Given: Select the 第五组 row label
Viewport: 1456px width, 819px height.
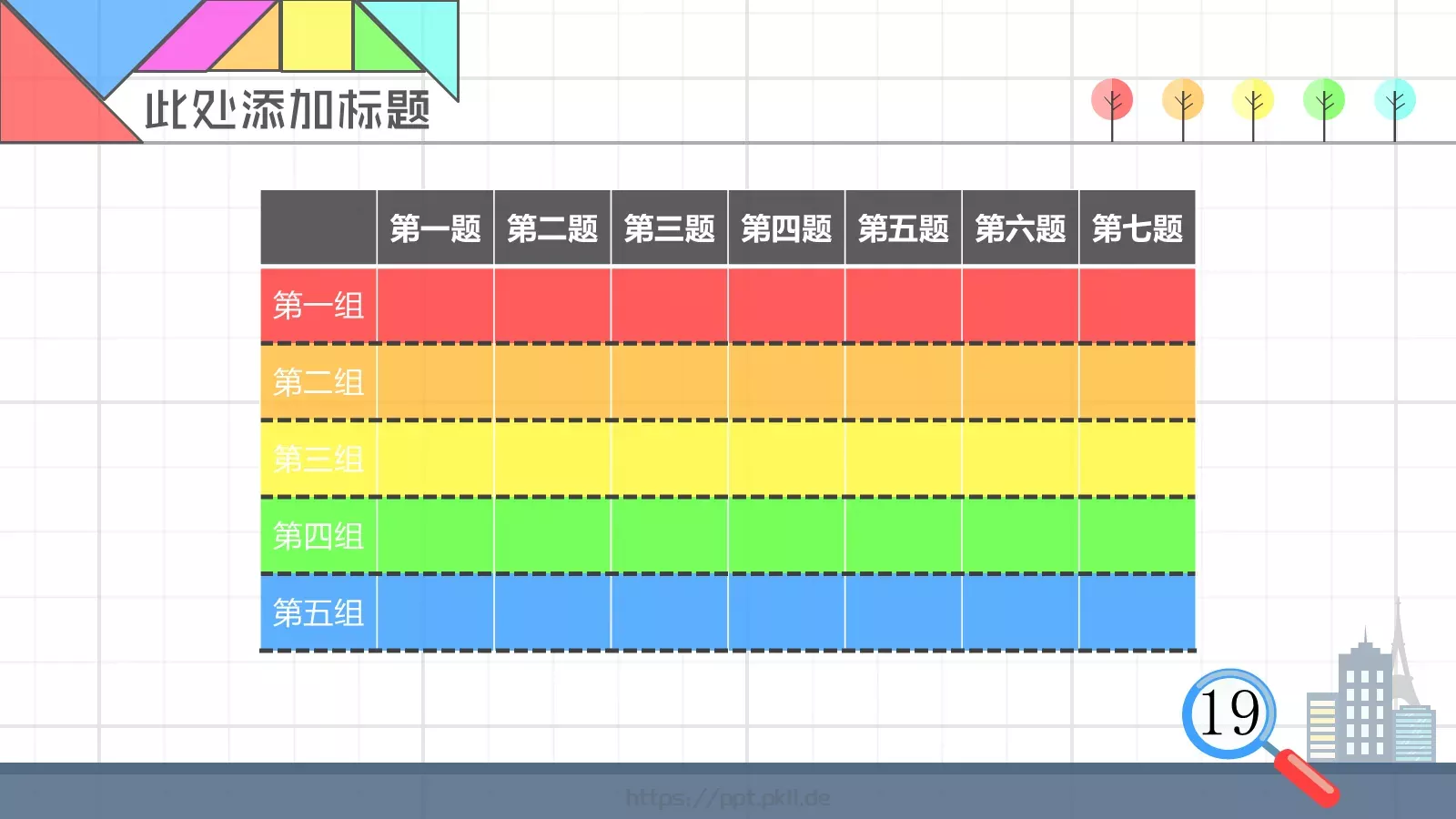Looking at the screenshot, I should point(318,612).
